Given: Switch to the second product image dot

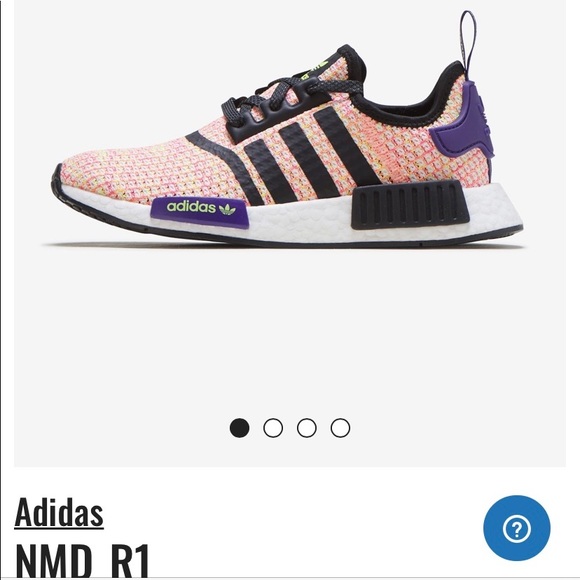Looking at the screenshot, I should point(273,428).
